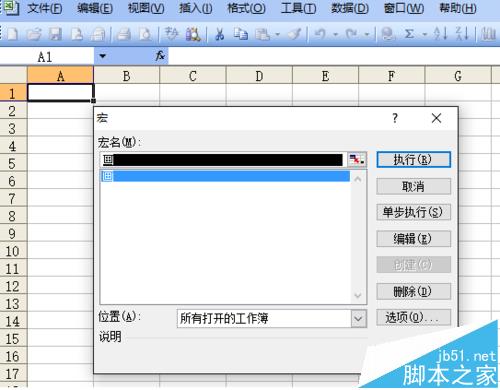Click the Spelling check icon

(172, 34)
